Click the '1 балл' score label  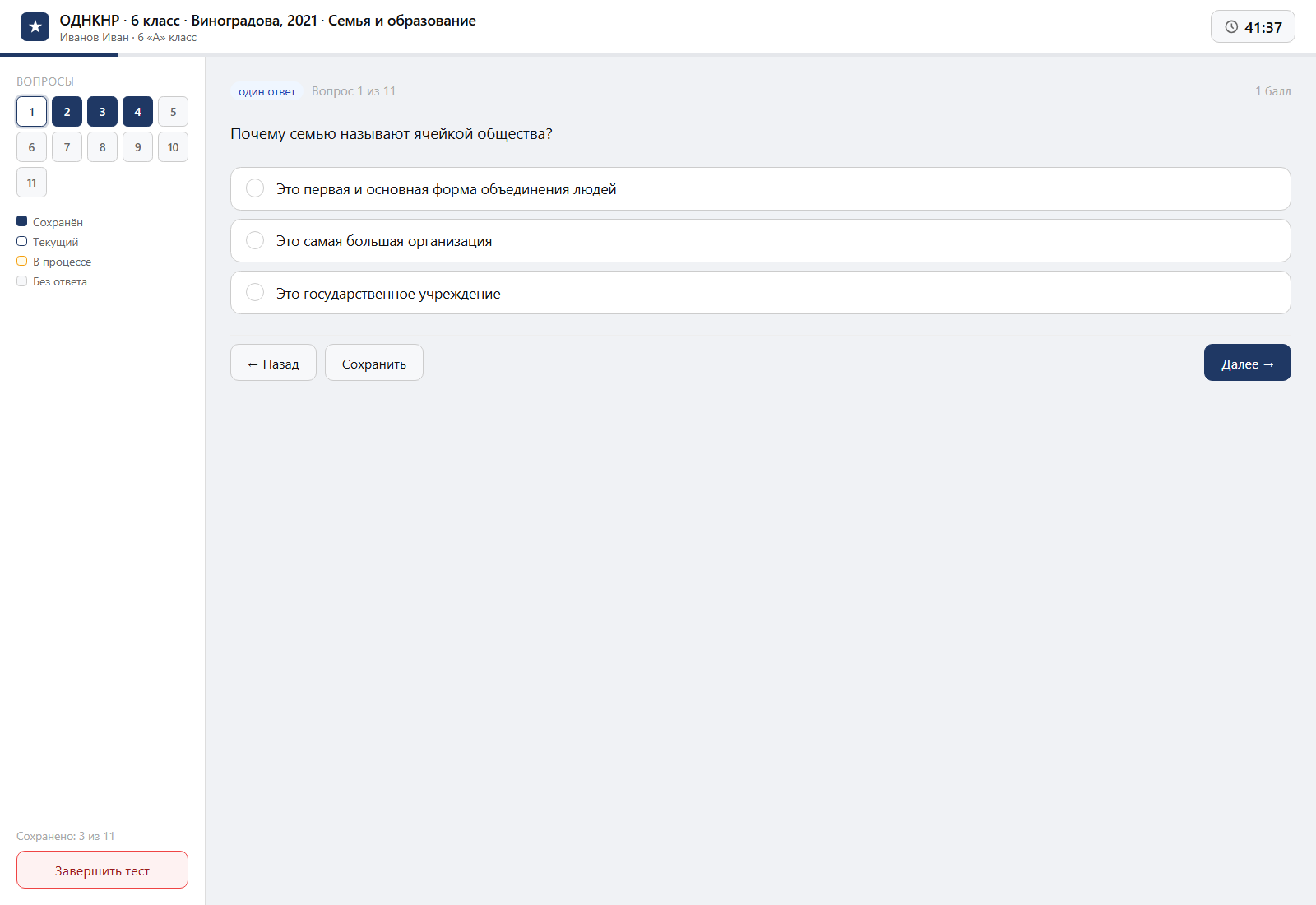click(x=1272, y=91)
